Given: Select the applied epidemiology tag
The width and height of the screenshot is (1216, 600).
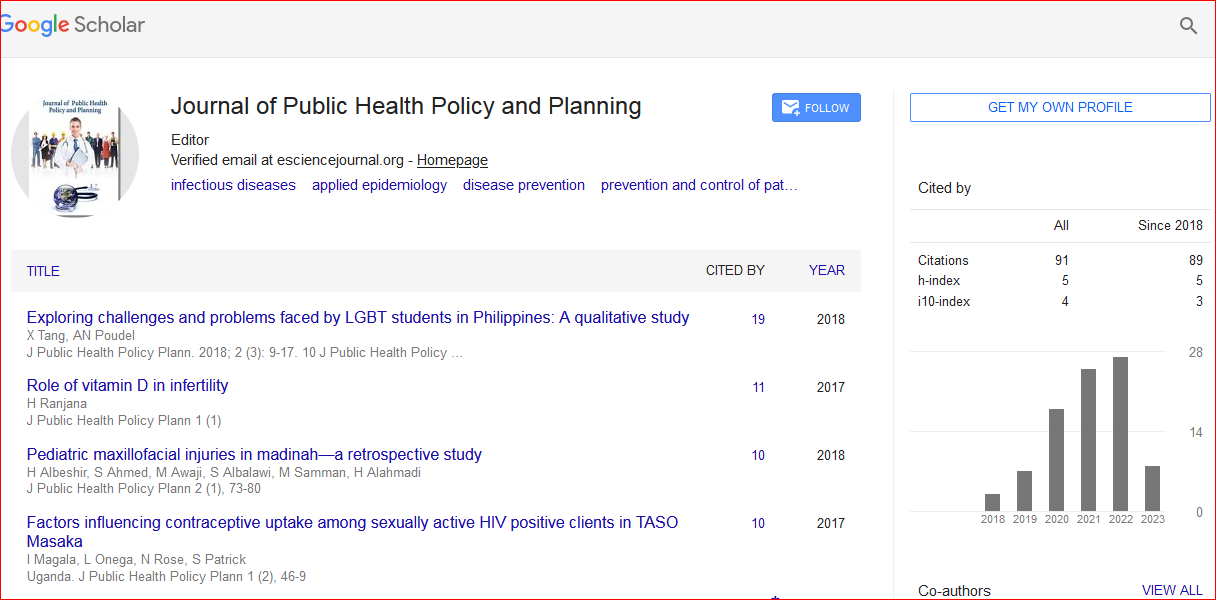Looking at the screenshot, I should (379, 185).
